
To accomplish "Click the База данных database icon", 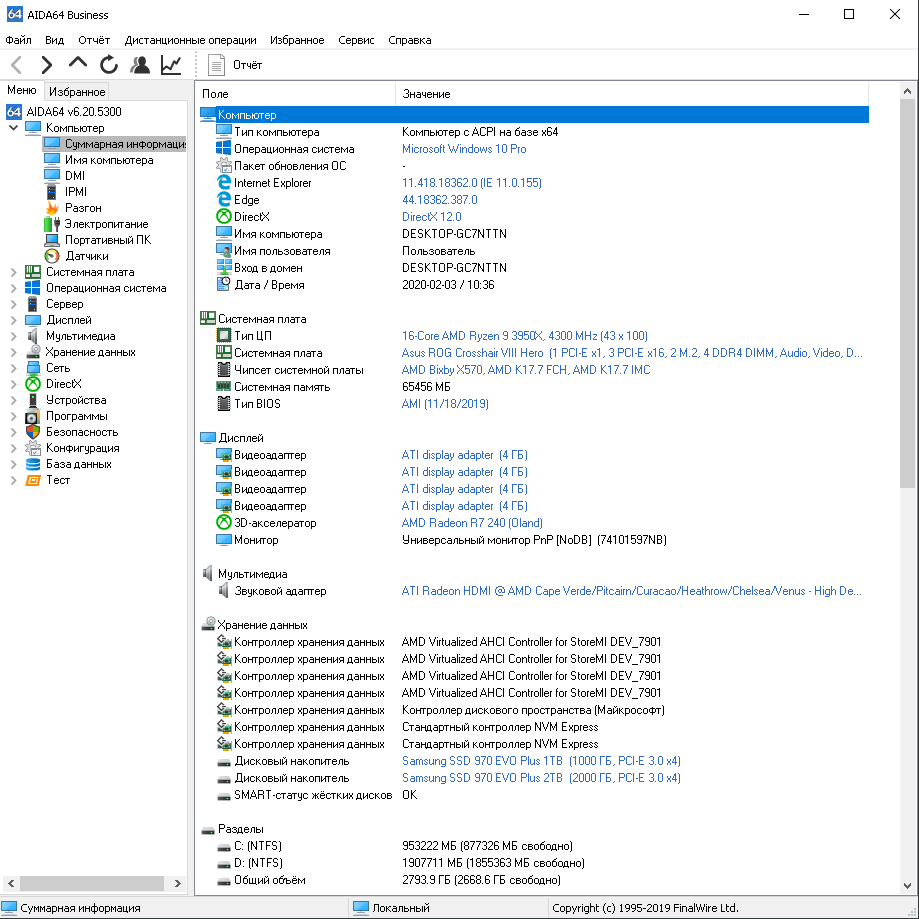I will tap(33, 464).
